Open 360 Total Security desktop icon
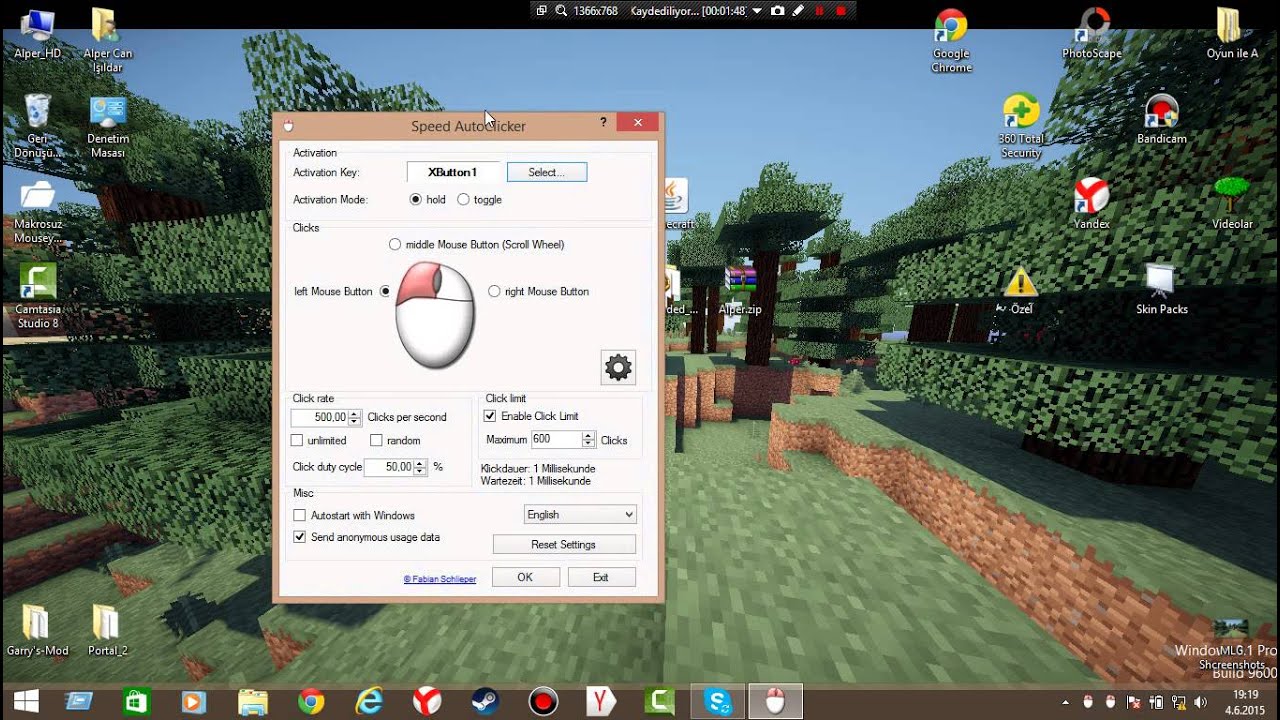This screenshot has width=1280, height=720. [x=1021, y=126]
